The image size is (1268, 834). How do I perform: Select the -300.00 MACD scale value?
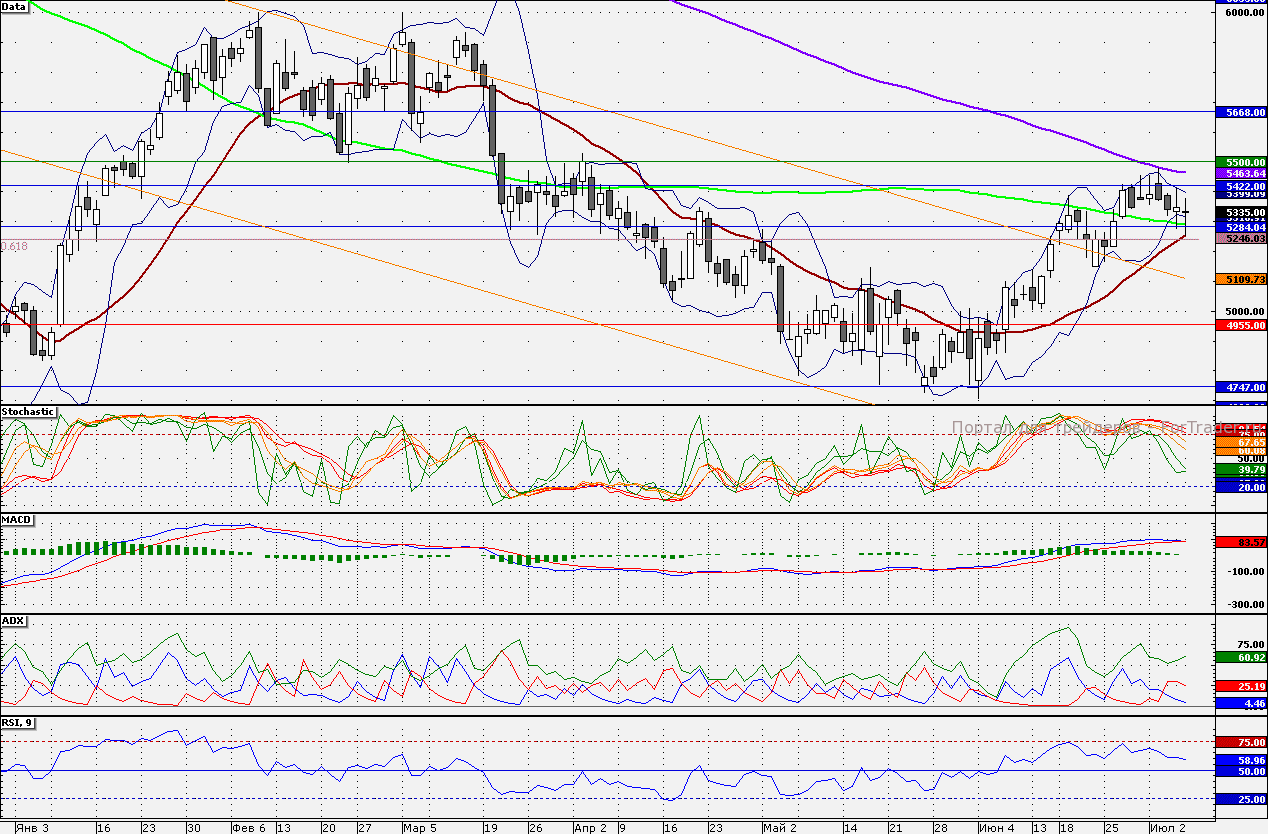tap(1246, 604)
